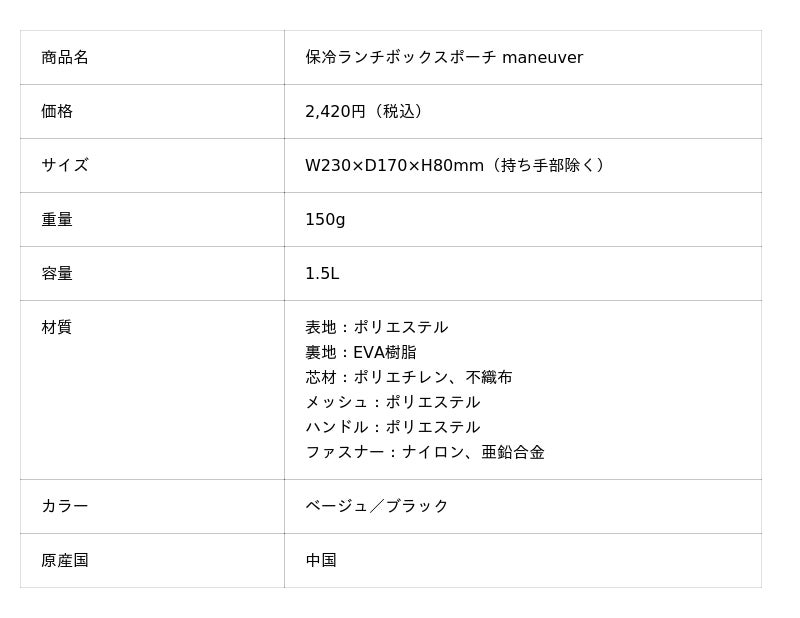Select the dimensions text W230×D170×H80mm
The height and width of the screenshot is (618, 800).
tap(394, 165)
